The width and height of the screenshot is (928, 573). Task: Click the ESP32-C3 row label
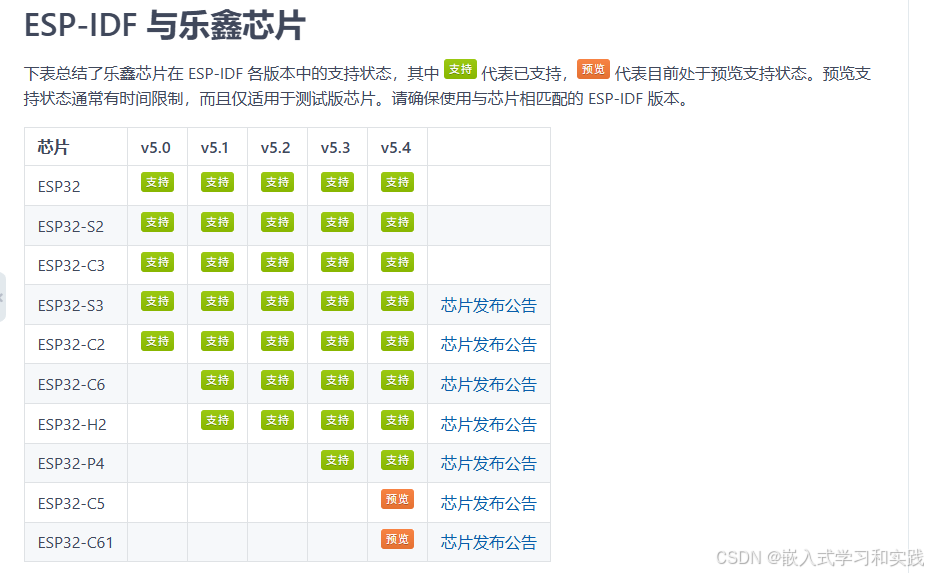71,266
